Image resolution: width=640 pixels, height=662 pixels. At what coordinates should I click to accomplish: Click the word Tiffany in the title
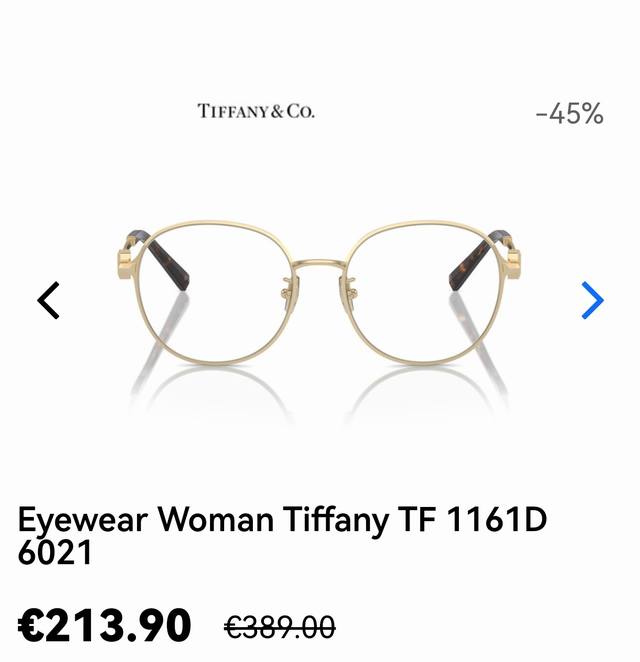pos(335,520)
